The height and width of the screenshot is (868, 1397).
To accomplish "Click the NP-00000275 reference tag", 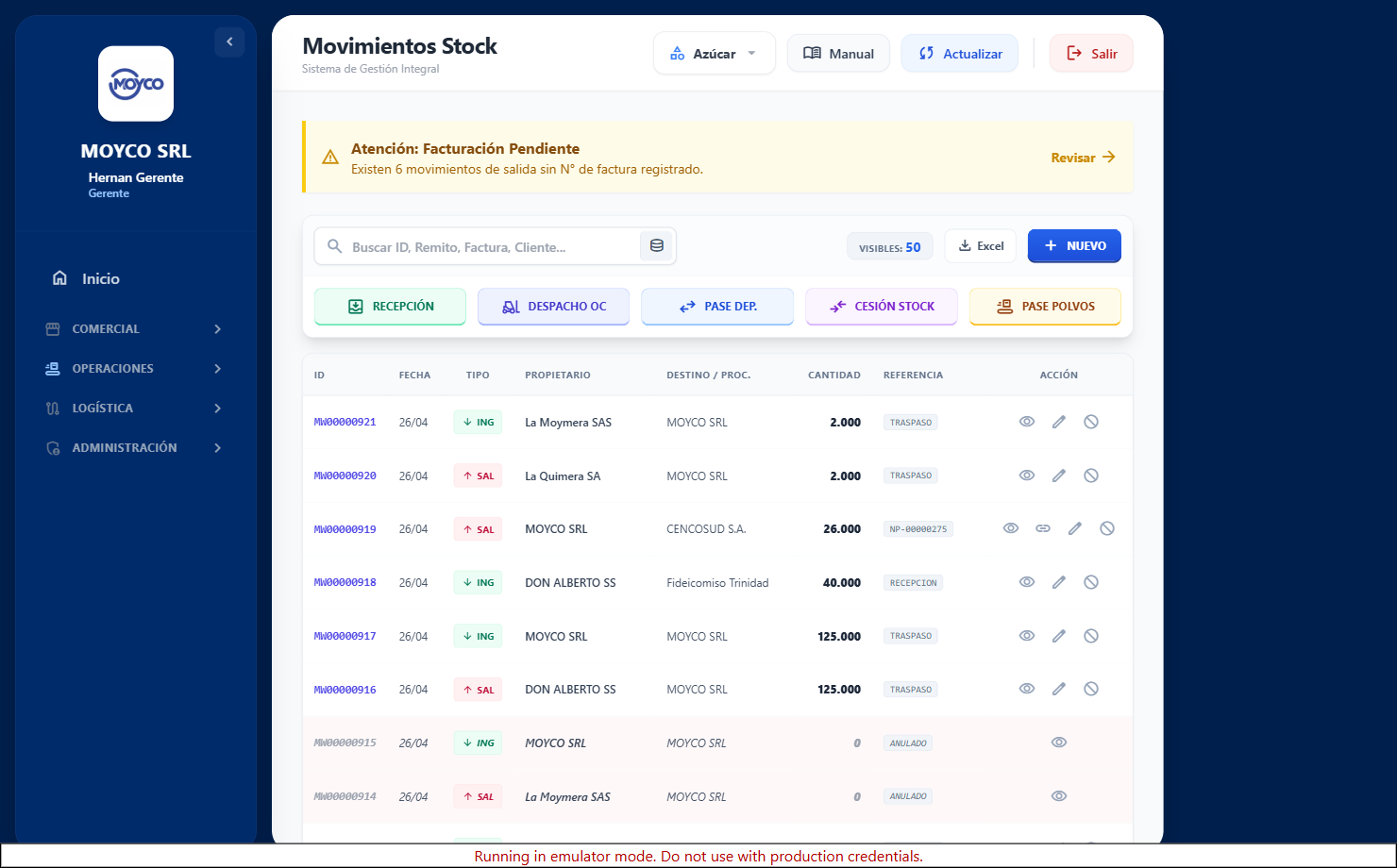I will tap(918, 529).
